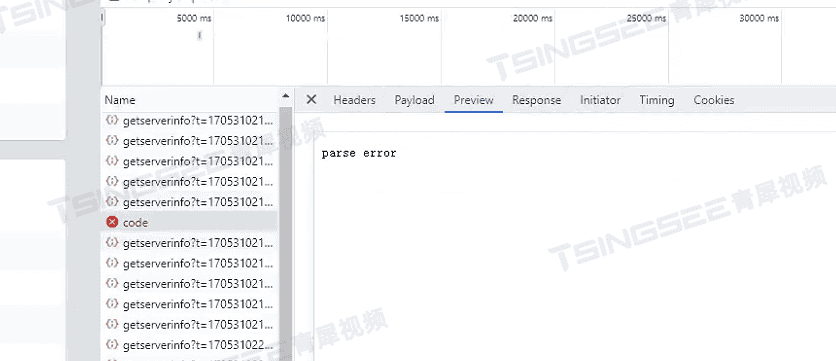This screenshot has height=361, width=836.
Task: Select the failed 'code' request
Action: (190, 222)
